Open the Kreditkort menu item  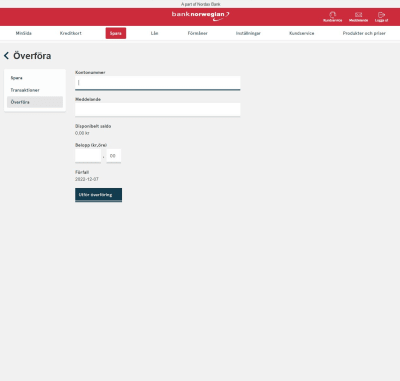[x=71, y=33]
